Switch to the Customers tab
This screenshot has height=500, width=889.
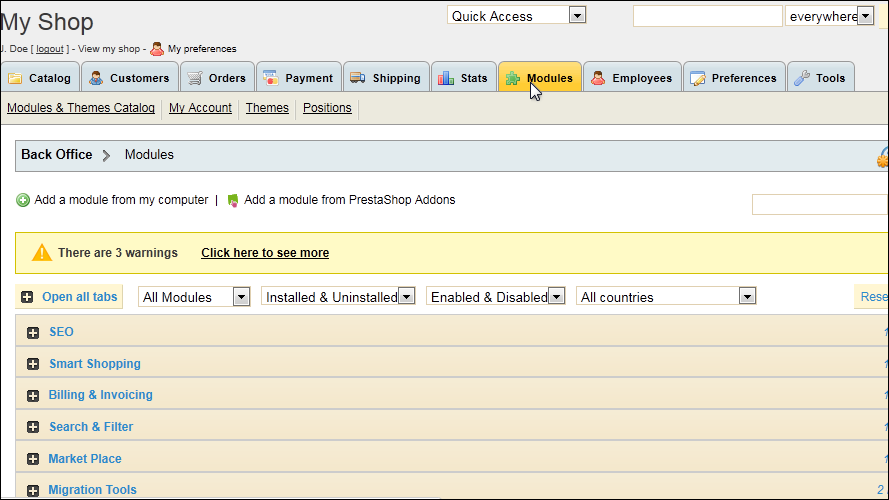click(130, 78)
